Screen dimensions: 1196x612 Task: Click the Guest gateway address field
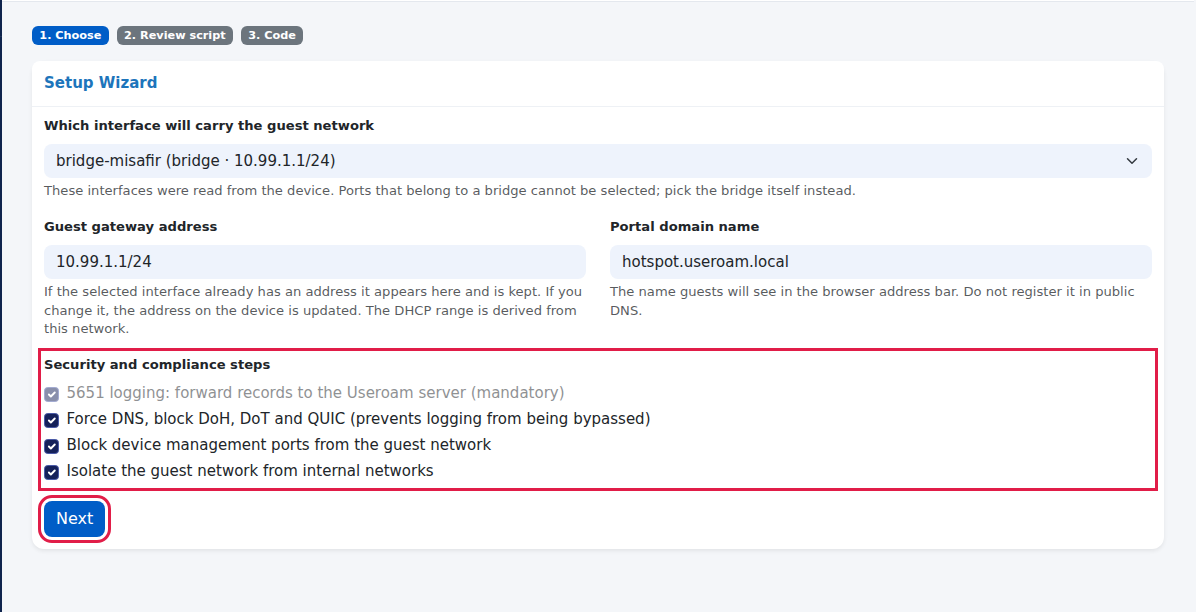315,262
